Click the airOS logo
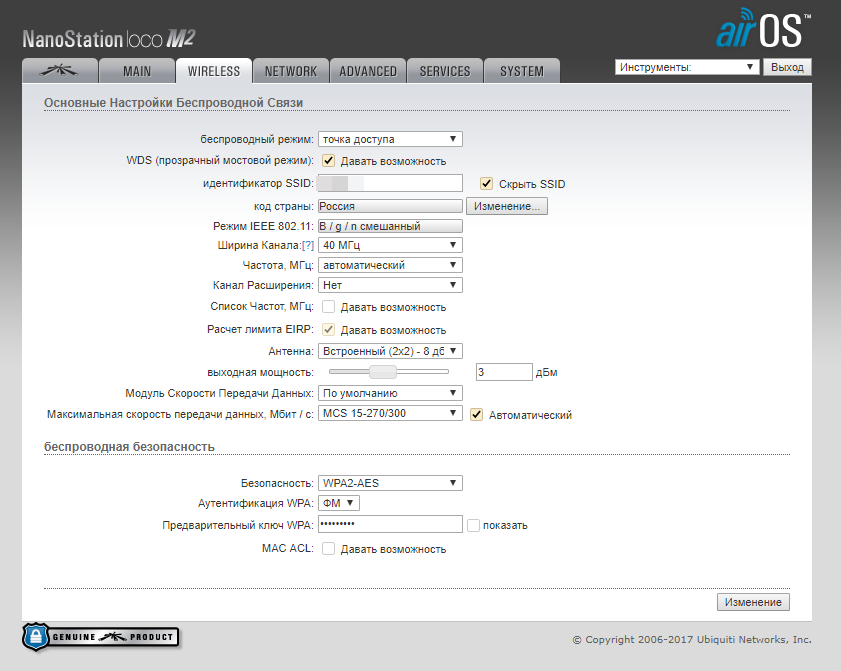The image size is (841, 671). [x=763, y=28]
